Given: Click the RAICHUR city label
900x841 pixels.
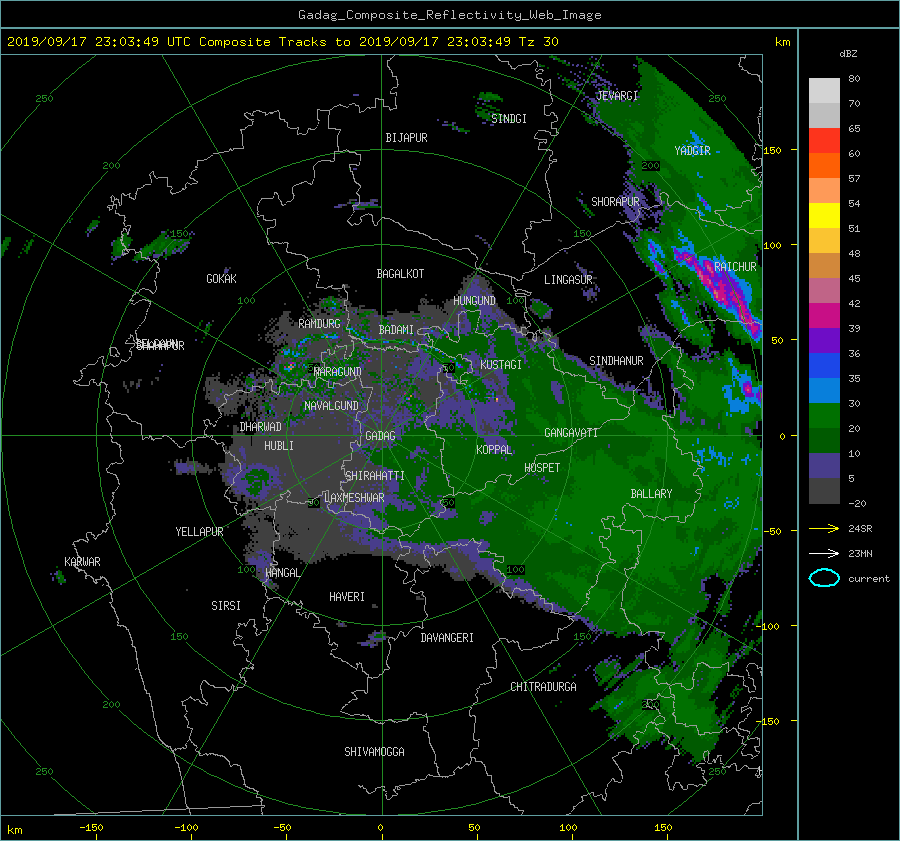Looking at the screenshot, I should pyautogui.click(x=735, y=267).
